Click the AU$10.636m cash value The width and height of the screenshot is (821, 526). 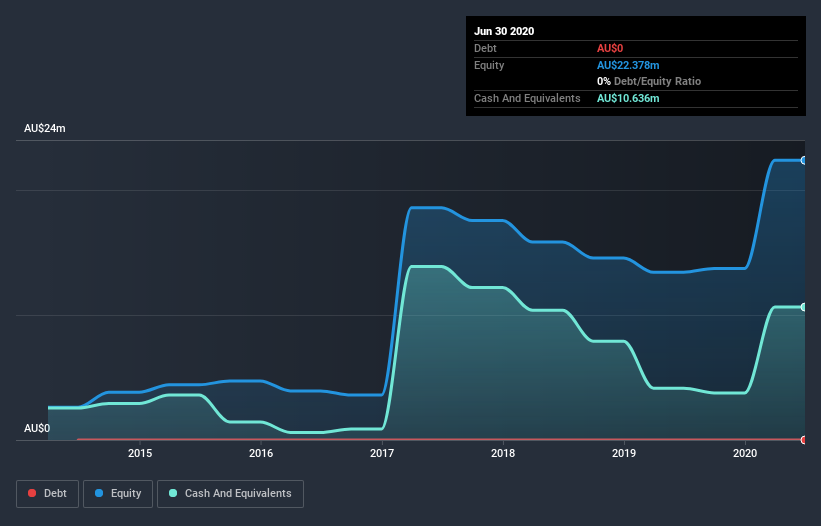coord(628,98)
